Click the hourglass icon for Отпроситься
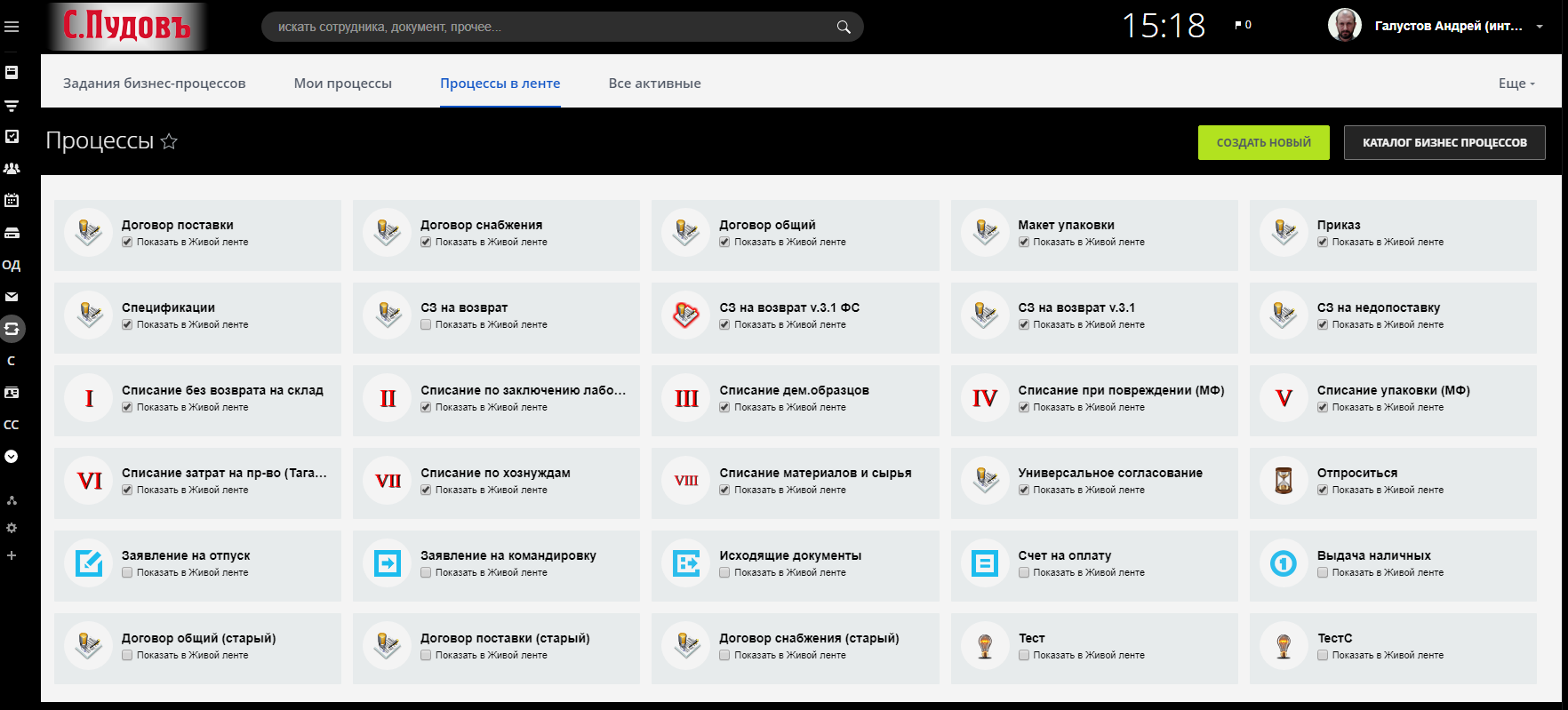 pos(1283,481)
